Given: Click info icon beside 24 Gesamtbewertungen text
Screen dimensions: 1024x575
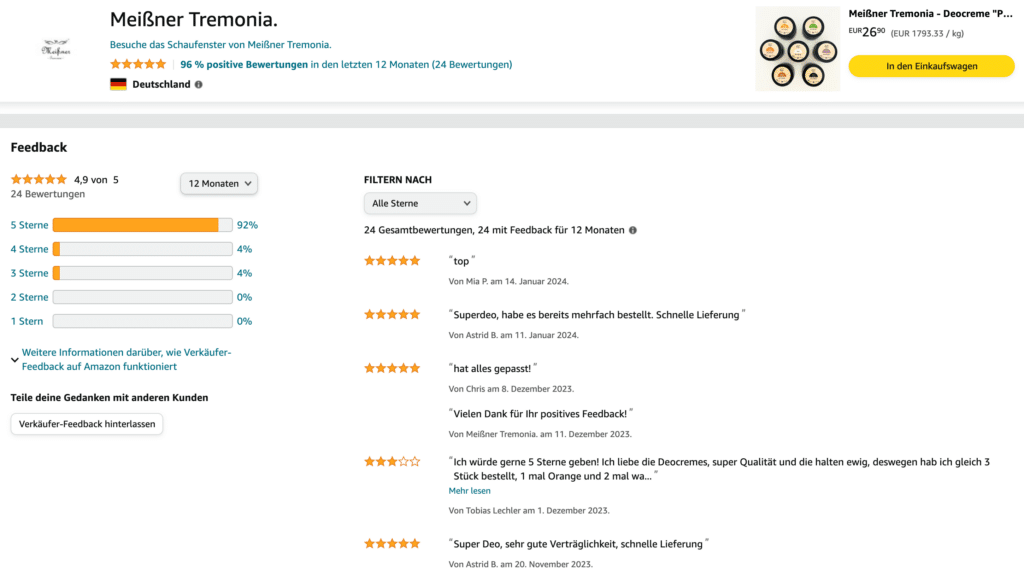Looking at the screenshot, I should tap(633, 230).
